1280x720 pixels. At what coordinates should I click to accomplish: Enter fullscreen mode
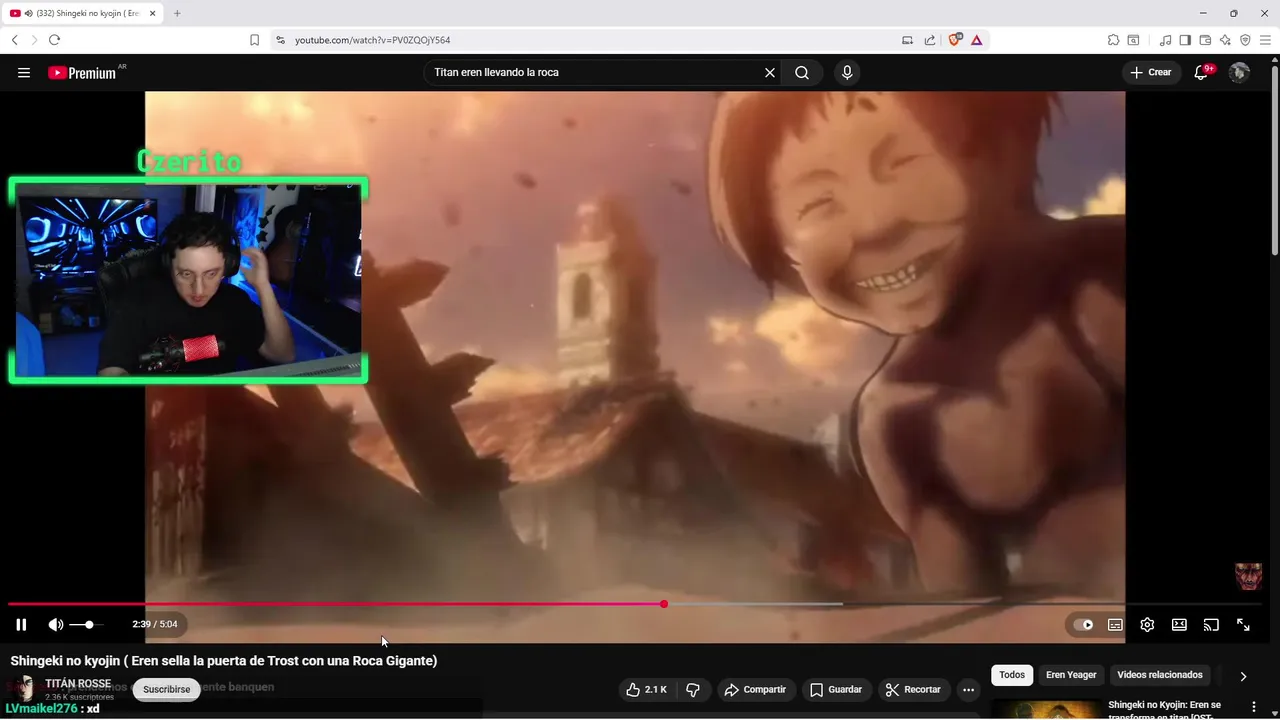pos(1243,625)
